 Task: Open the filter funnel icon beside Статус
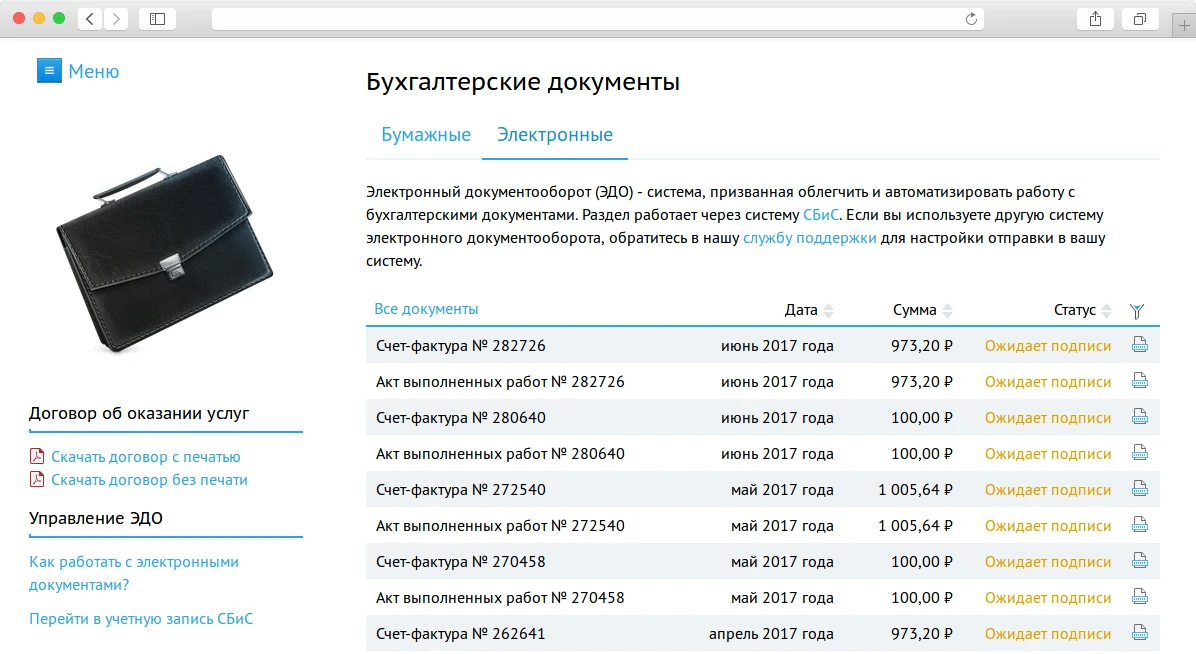coord(1137,311)
